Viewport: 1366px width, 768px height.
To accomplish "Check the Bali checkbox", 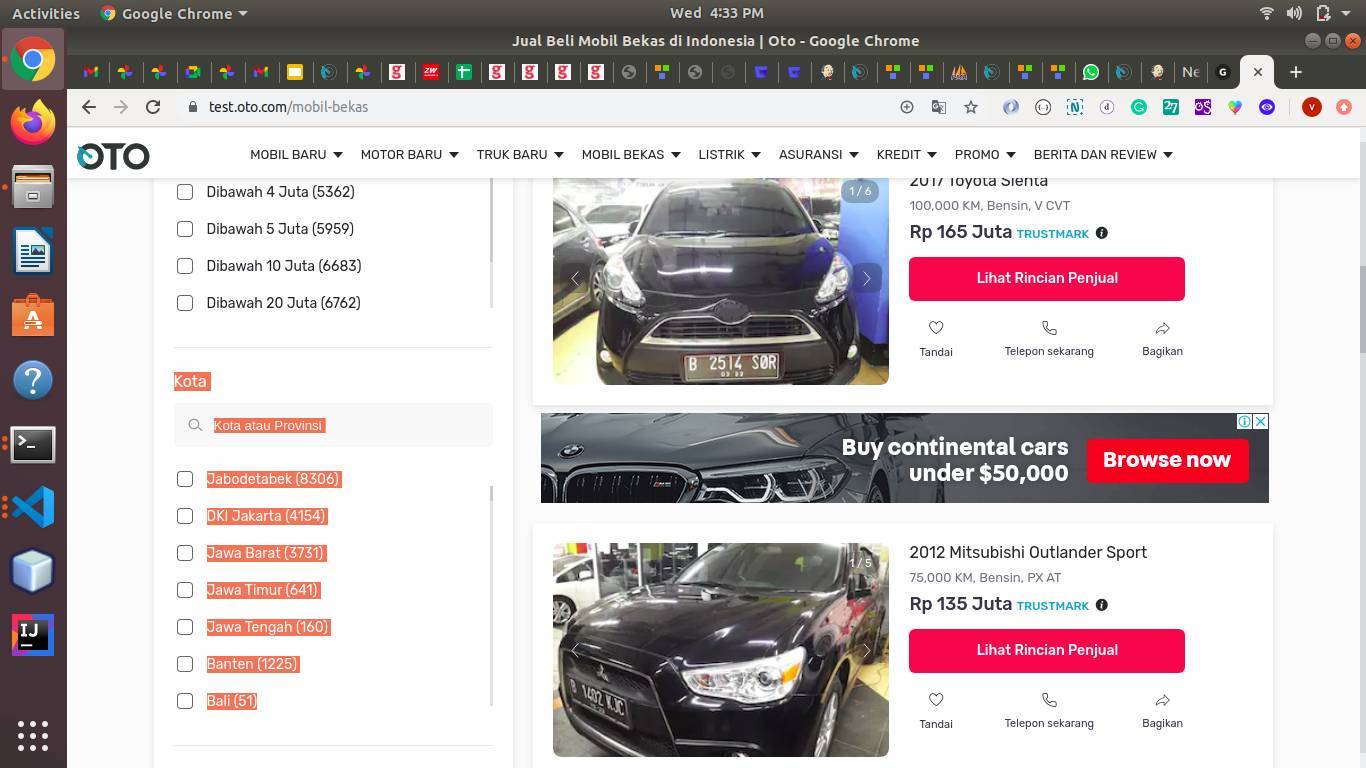I will tap(185, 701).
